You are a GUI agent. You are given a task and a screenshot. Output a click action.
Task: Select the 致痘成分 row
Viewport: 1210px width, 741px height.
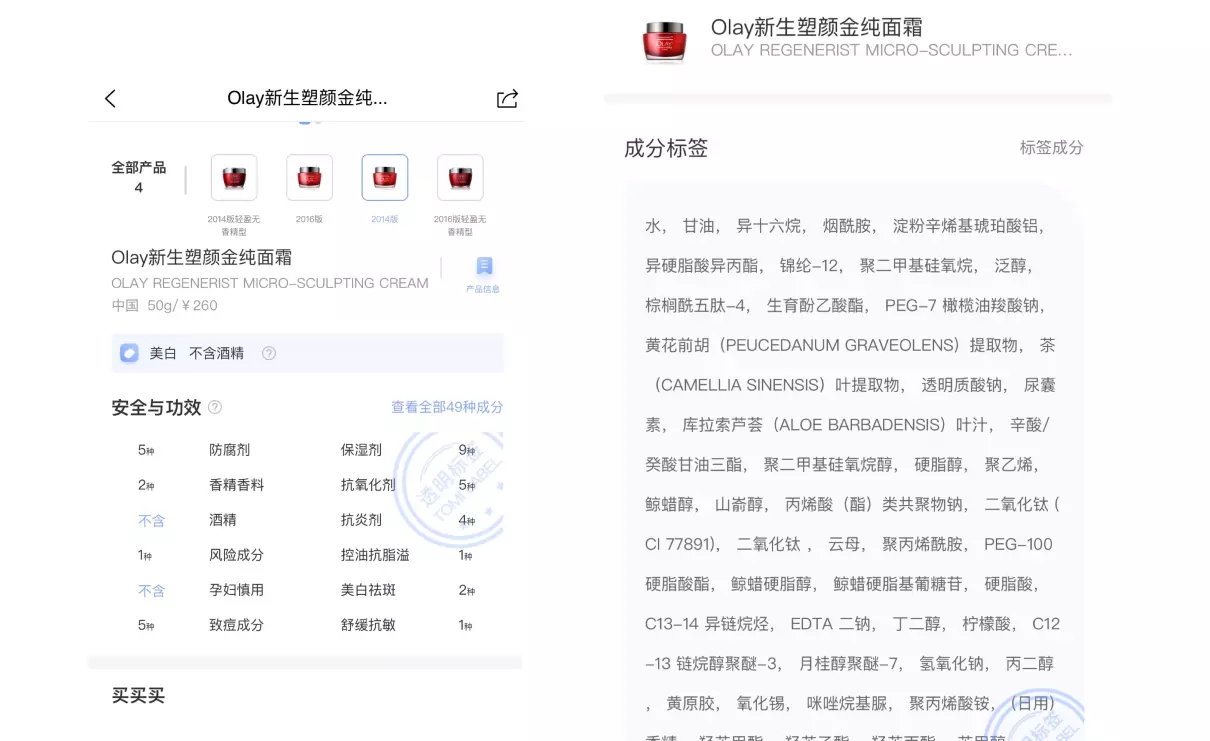pos(202,625)
